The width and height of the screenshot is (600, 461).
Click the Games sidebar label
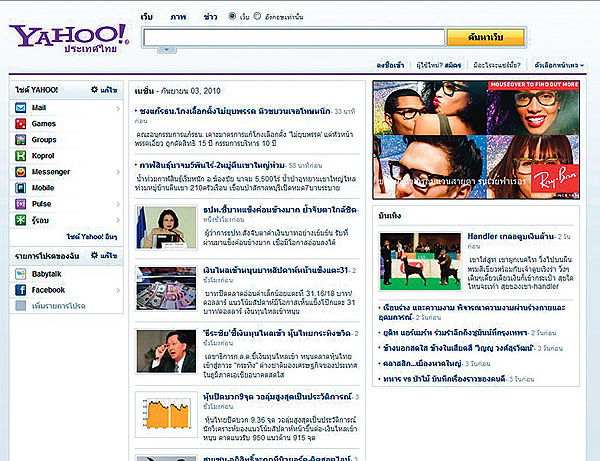pyautogui.click(x=44, y=124)
